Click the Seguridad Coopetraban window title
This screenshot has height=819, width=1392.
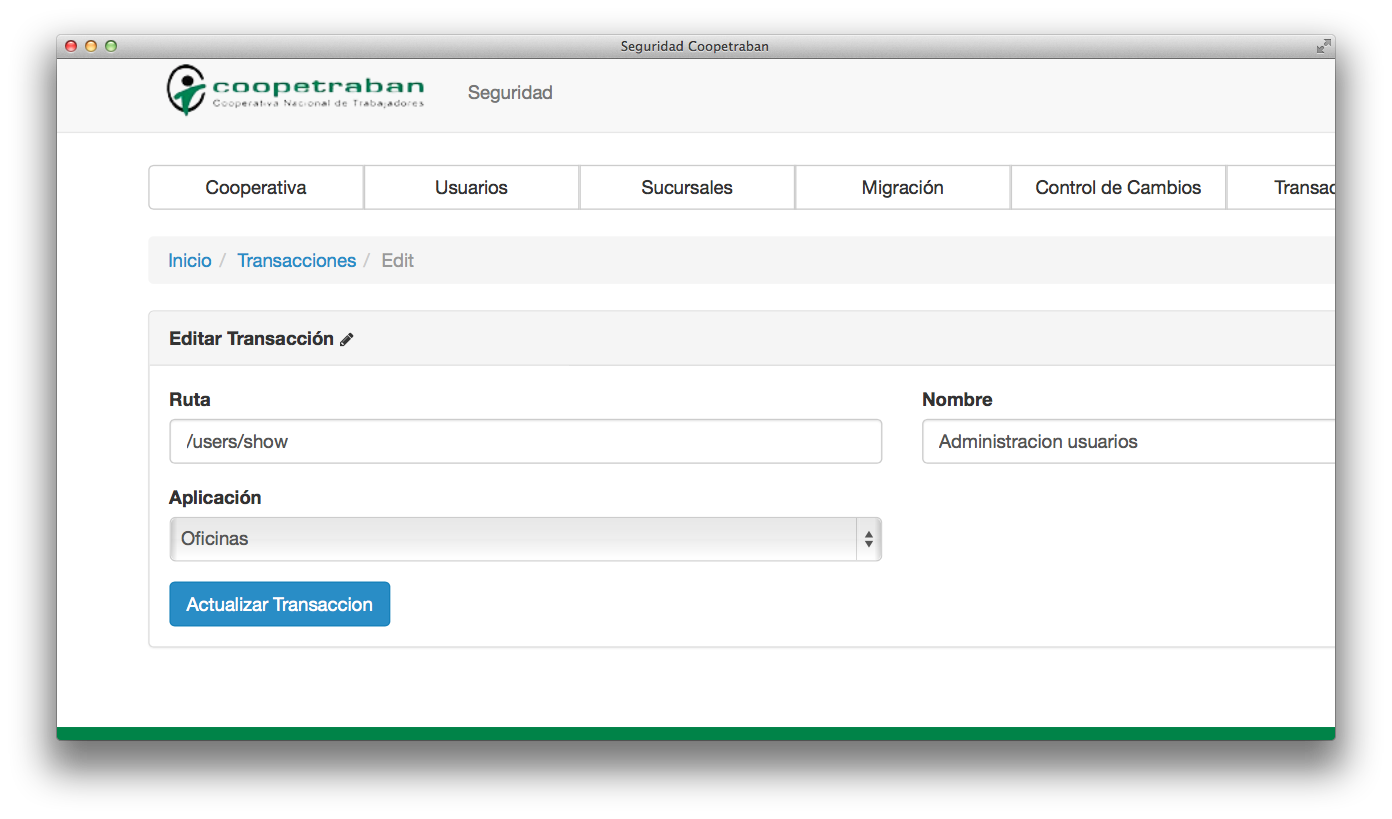(695, 46)
